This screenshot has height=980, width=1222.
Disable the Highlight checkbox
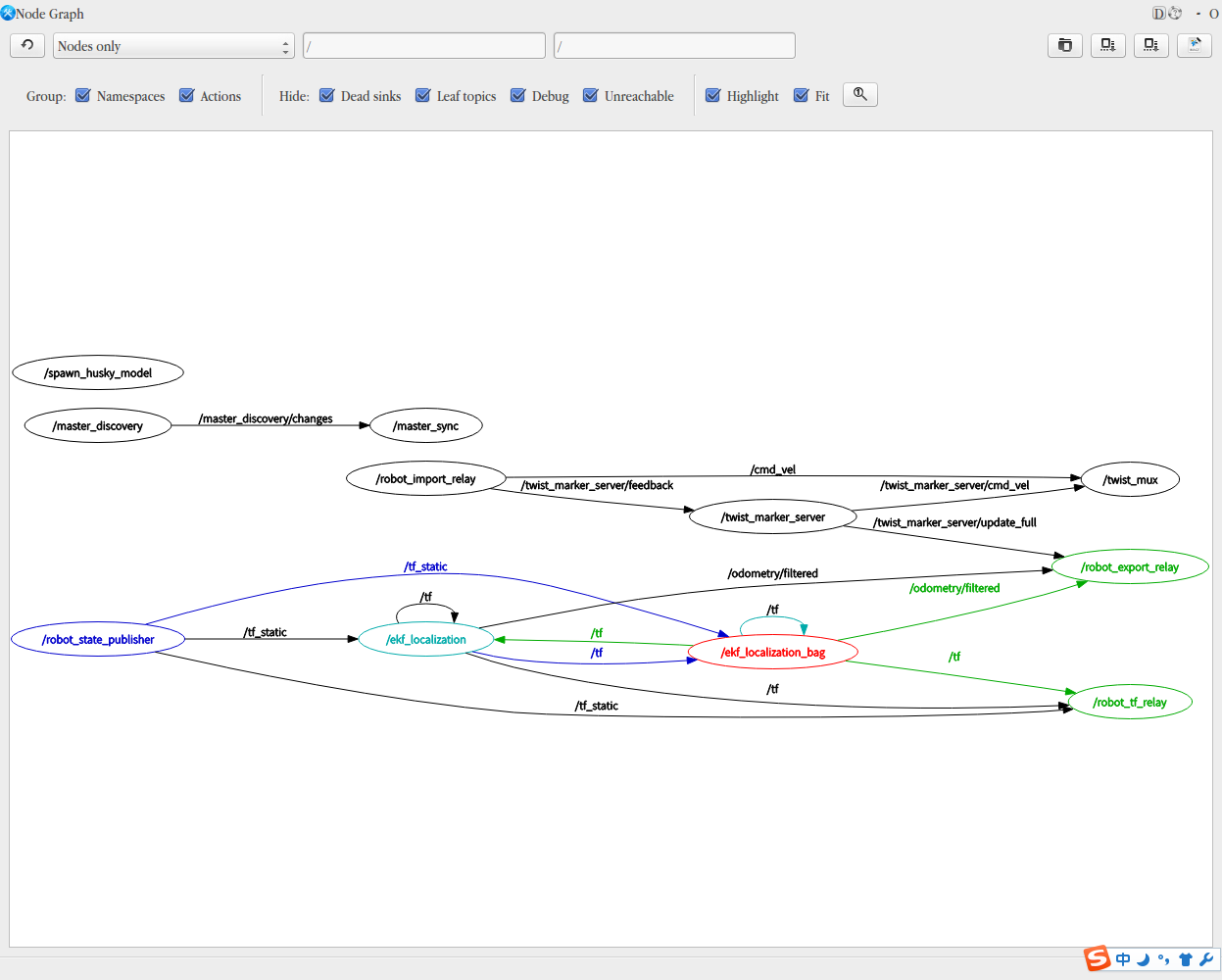713,95
